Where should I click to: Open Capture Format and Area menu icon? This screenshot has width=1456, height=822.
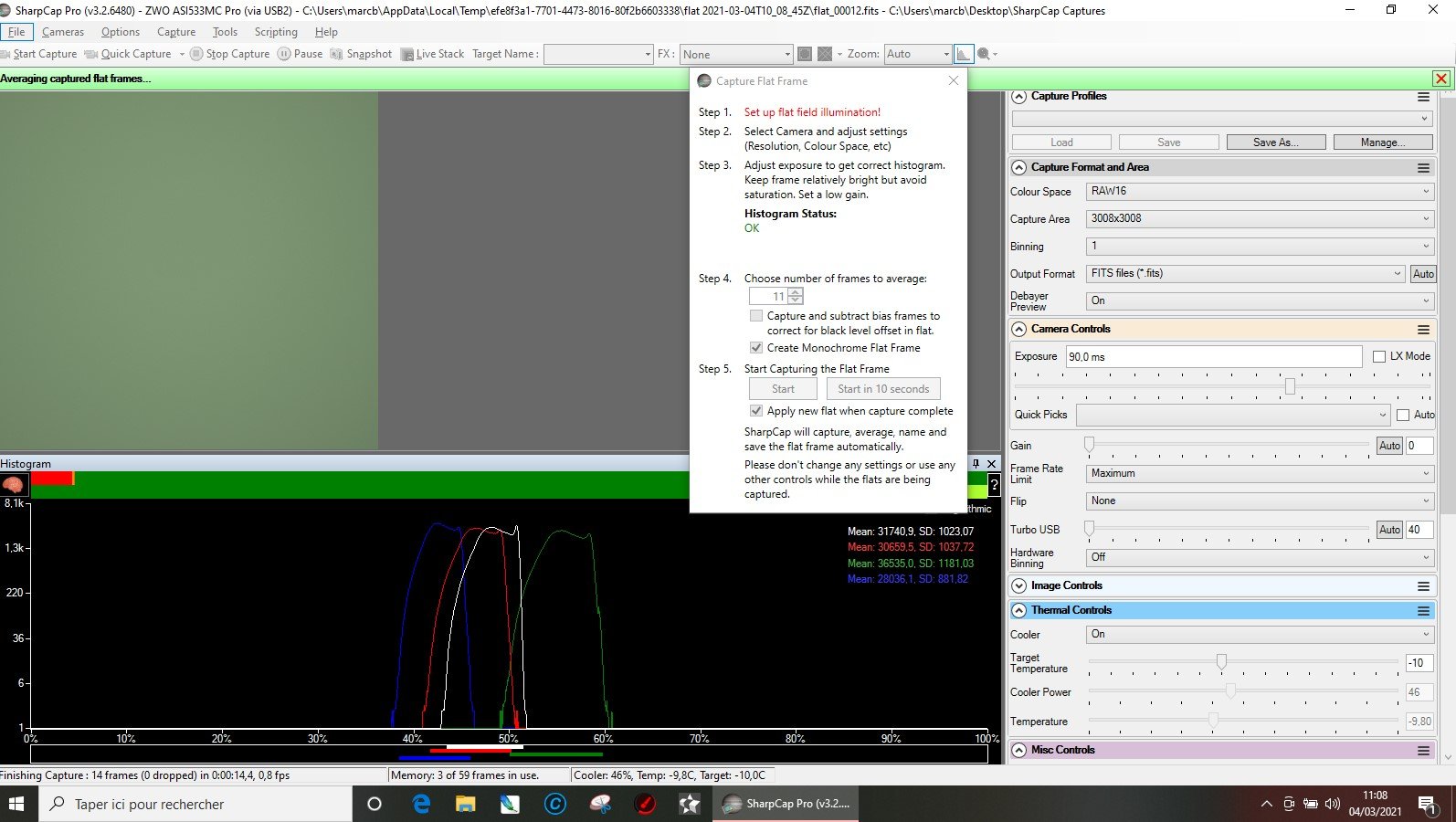(x=1423, y=168)
